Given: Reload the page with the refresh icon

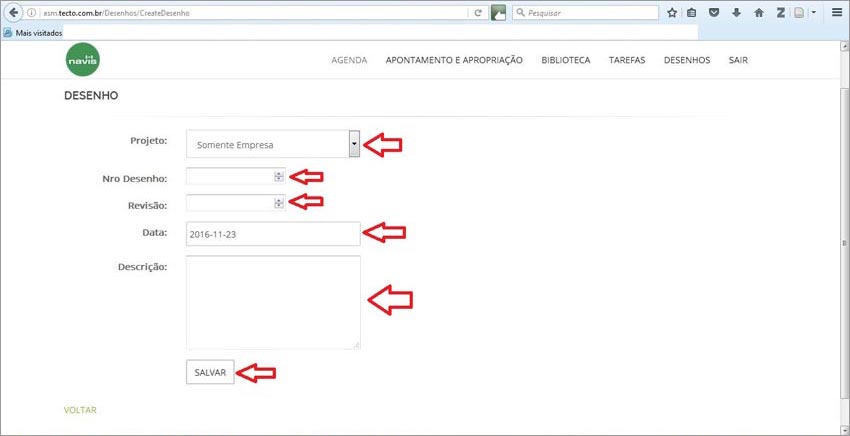Looking at the screenshot, I should point(478,12).
